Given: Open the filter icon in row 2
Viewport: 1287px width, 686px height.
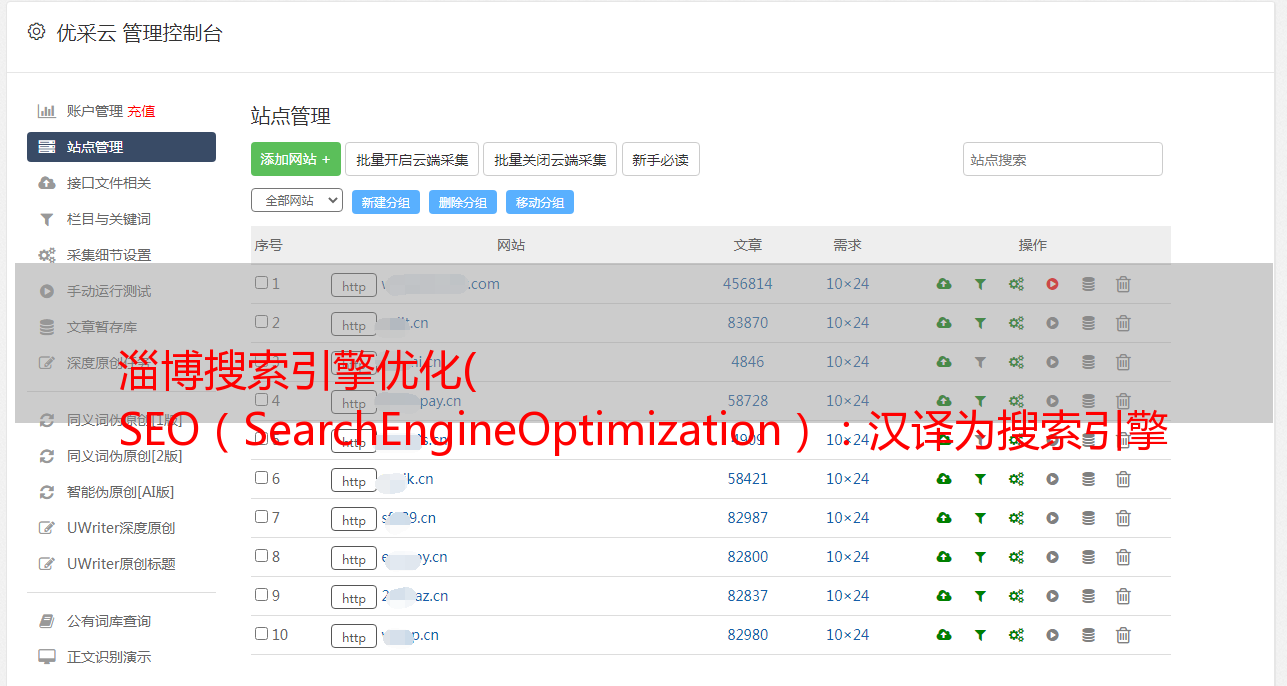Looking at the screenshot, I should pyautogui.click(x=980, y=323).
